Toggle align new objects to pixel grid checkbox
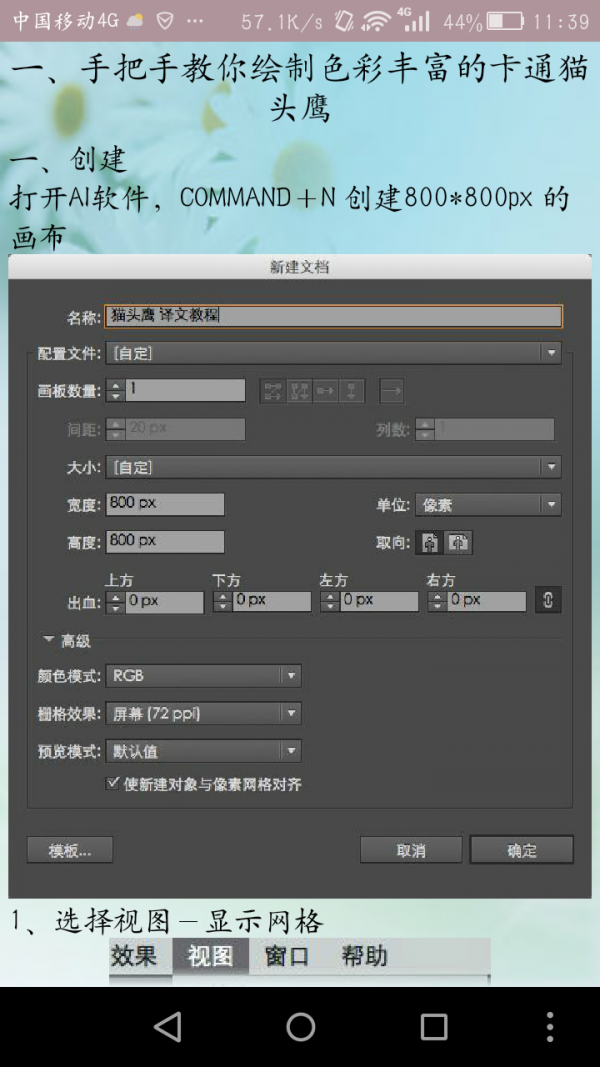The width and height of the screenshot is (600, 1067). click(113, 784)
